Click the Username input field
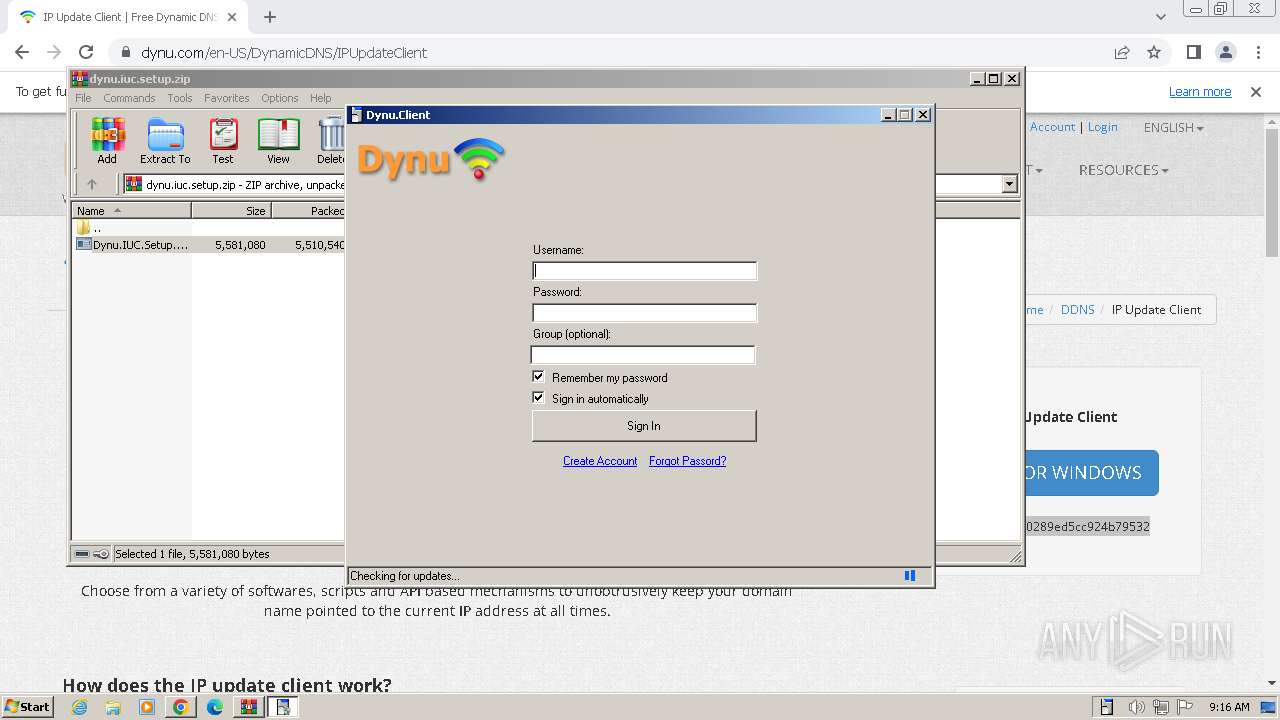The image size is (1280, 720). (x=645, y=271)
